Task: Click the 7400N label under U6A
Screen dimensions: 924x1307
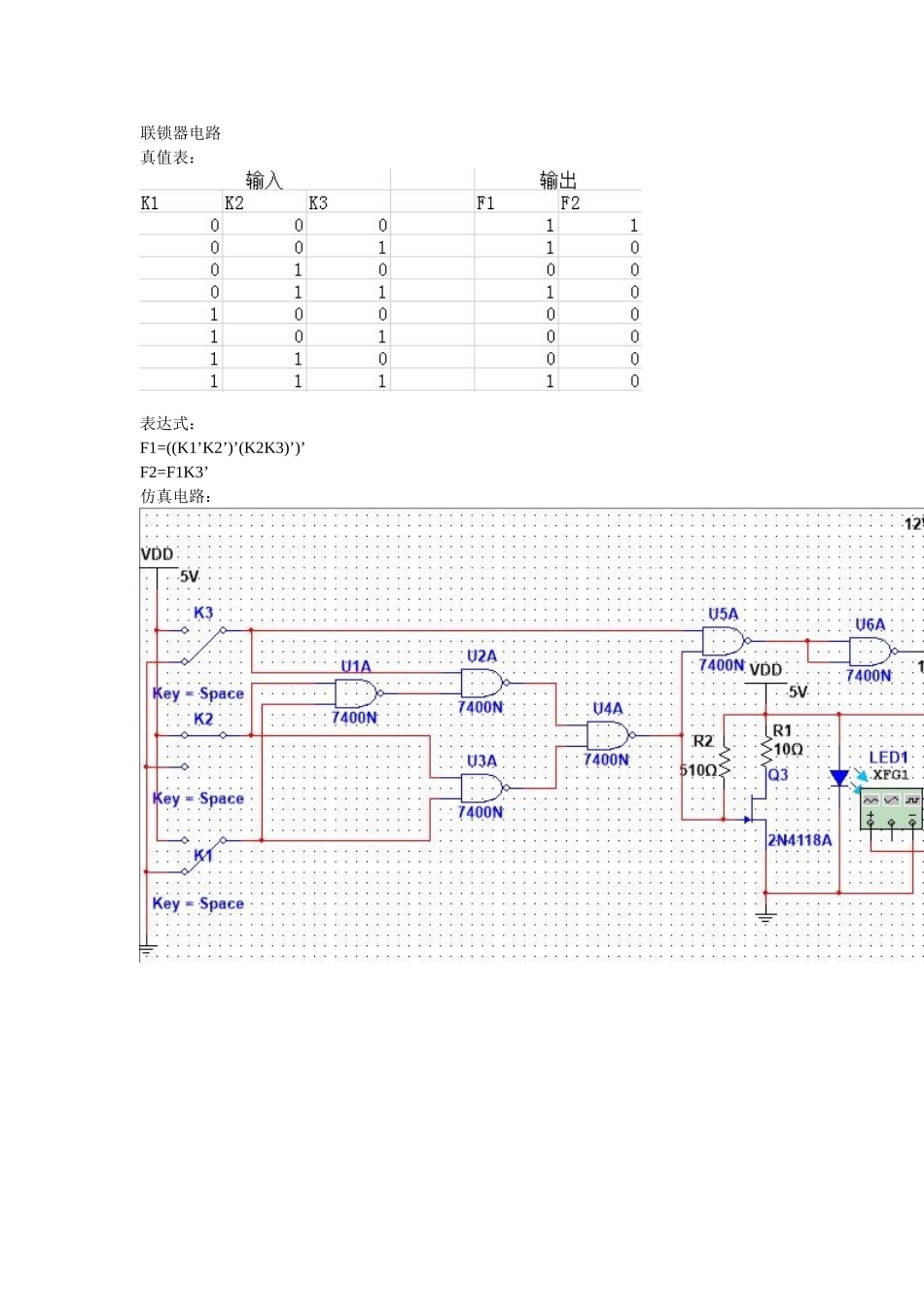Action: (x=869, y=676)
